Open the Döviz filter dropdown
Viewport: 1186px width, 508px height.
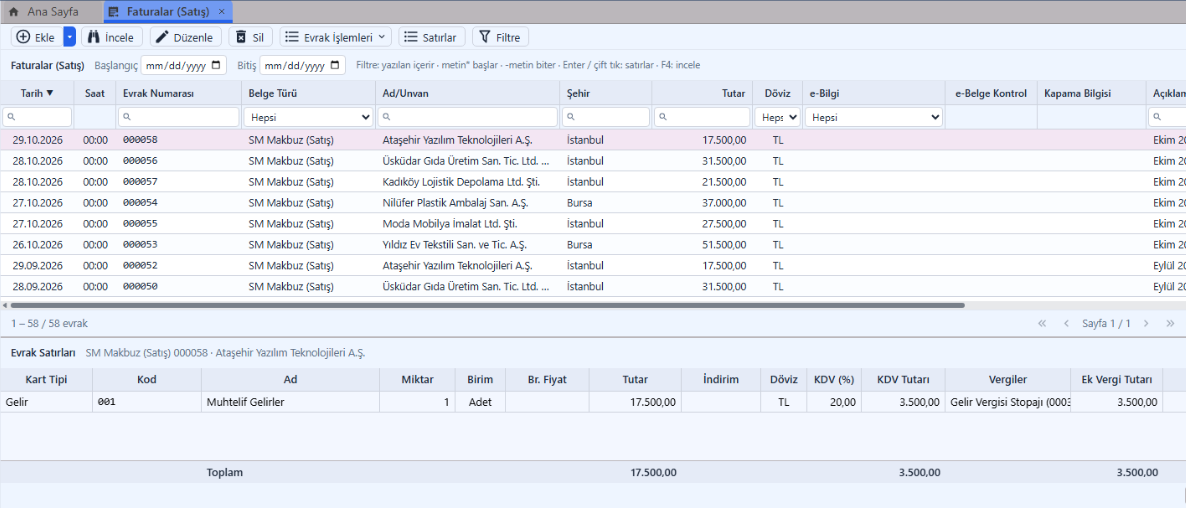tap(778, 117)
